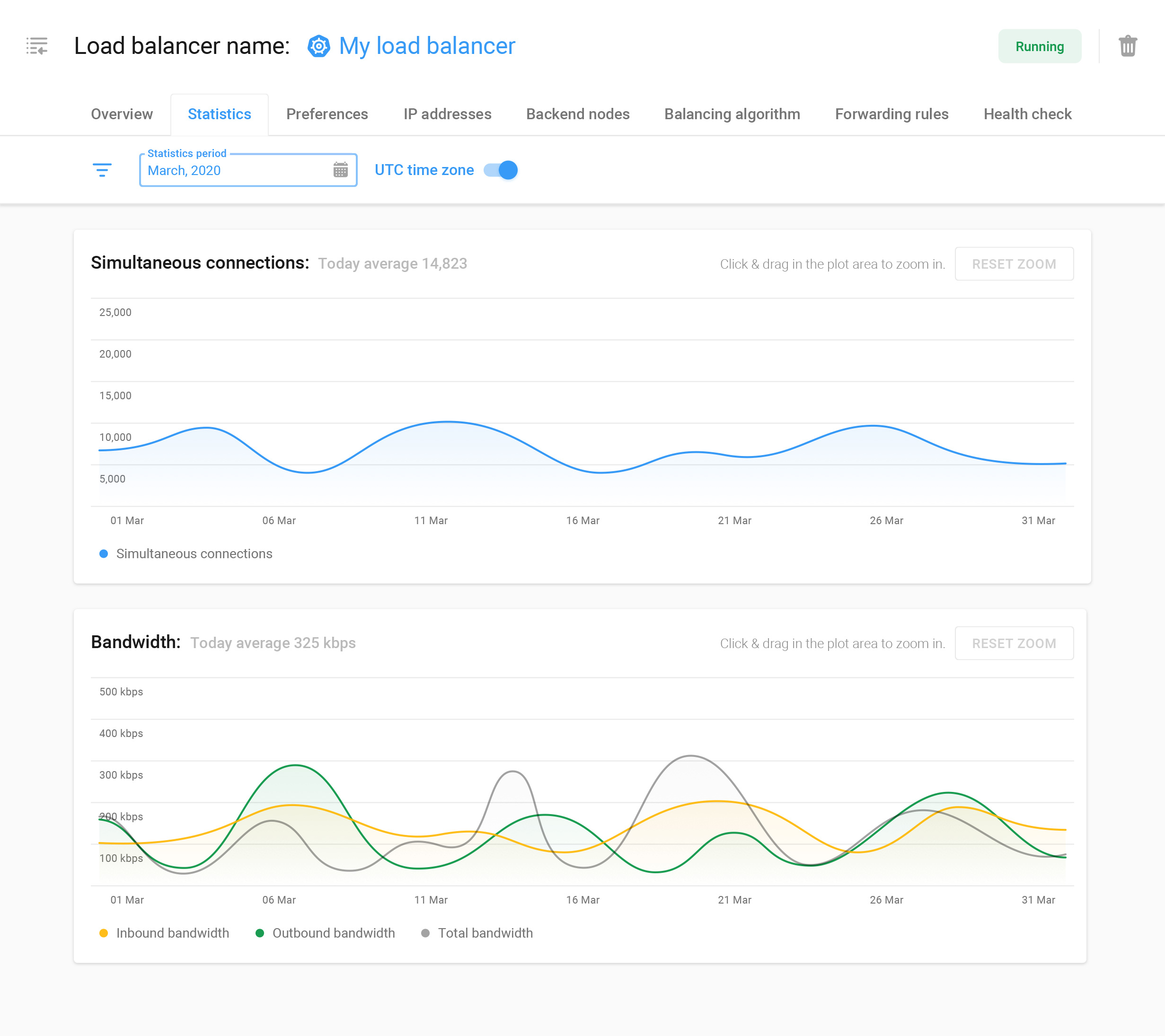The height and width of the screenshot is (1036, 1165).
Task: Click the '20,000' axis label
Action: [x=115, y=354]
